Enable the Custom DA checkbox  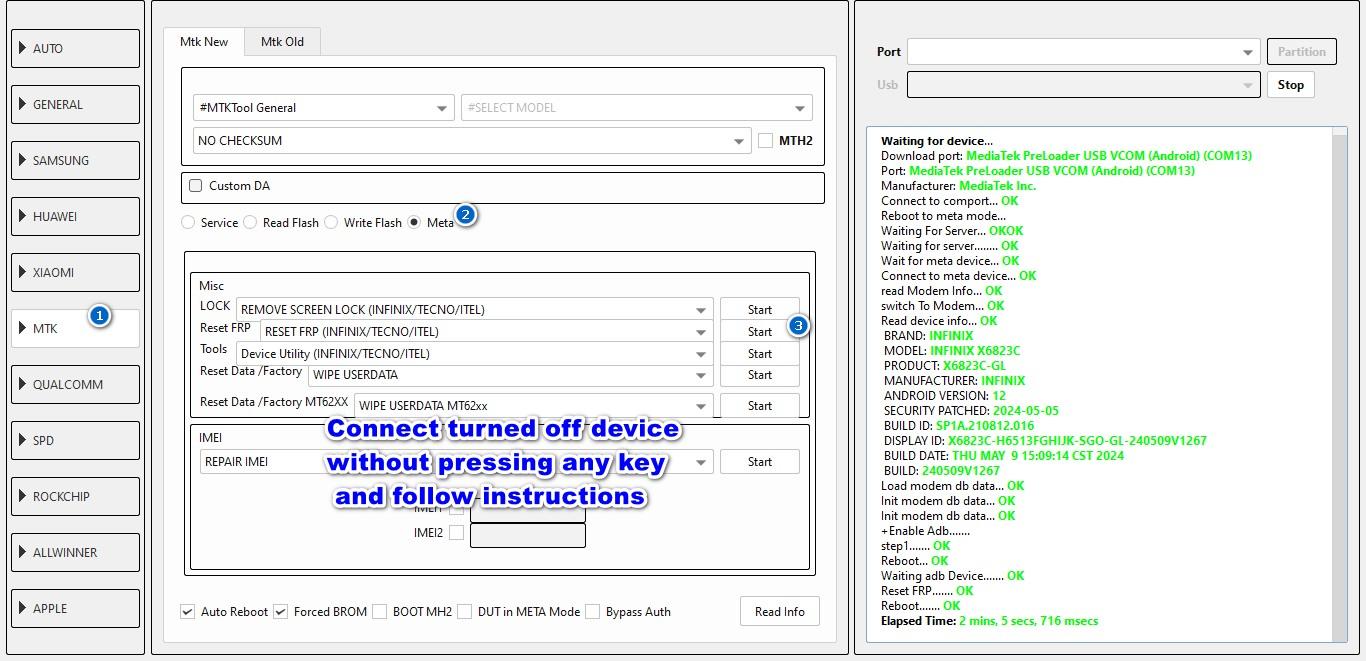[196, 186]
